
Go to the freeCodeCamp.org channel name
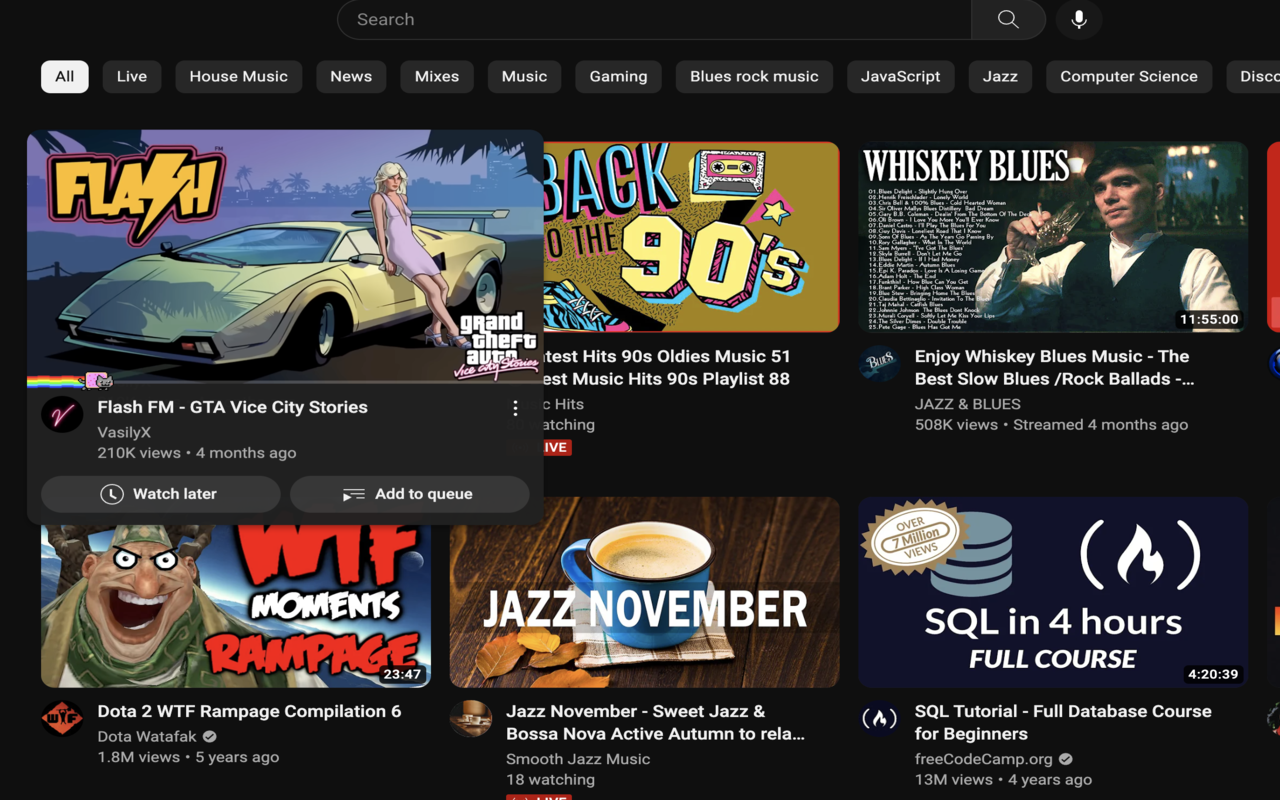coord(984,759)
